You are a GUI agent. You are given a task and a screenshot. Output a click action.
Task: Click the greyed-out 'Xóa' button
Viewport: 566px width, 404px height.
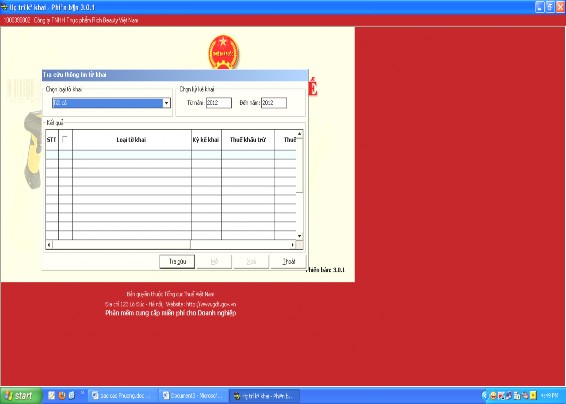[251, 262]
